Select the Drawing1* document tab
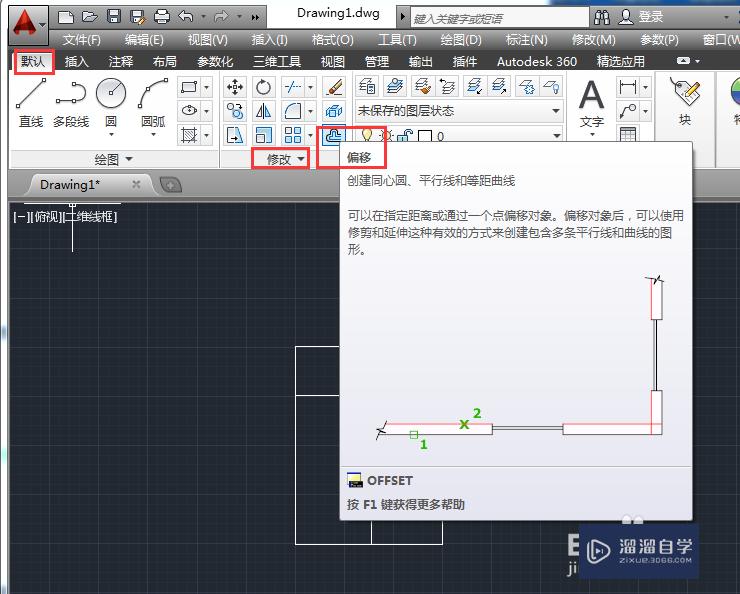This screenshot has height=594, width=740. [x=88, y=184]
